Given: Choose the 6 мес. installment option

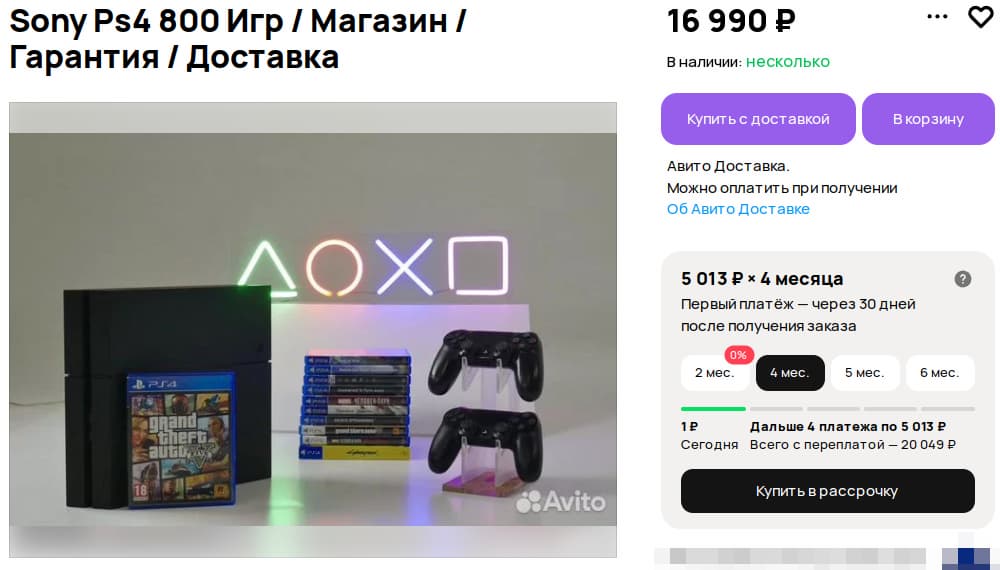Looking at the screenshot, I should [x=939, y=373].
